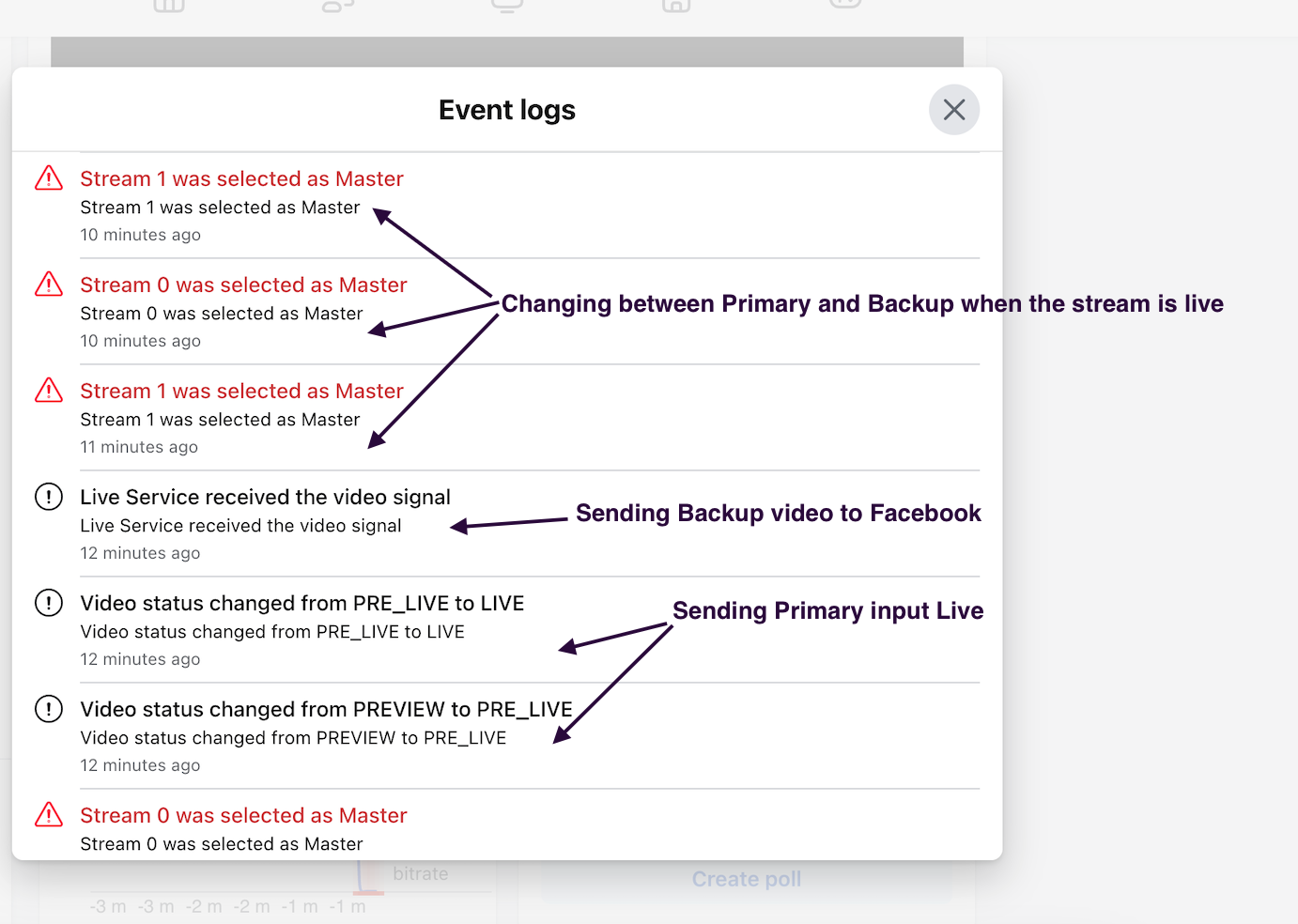Click the bitrate label on the chart

pos(420,874)
